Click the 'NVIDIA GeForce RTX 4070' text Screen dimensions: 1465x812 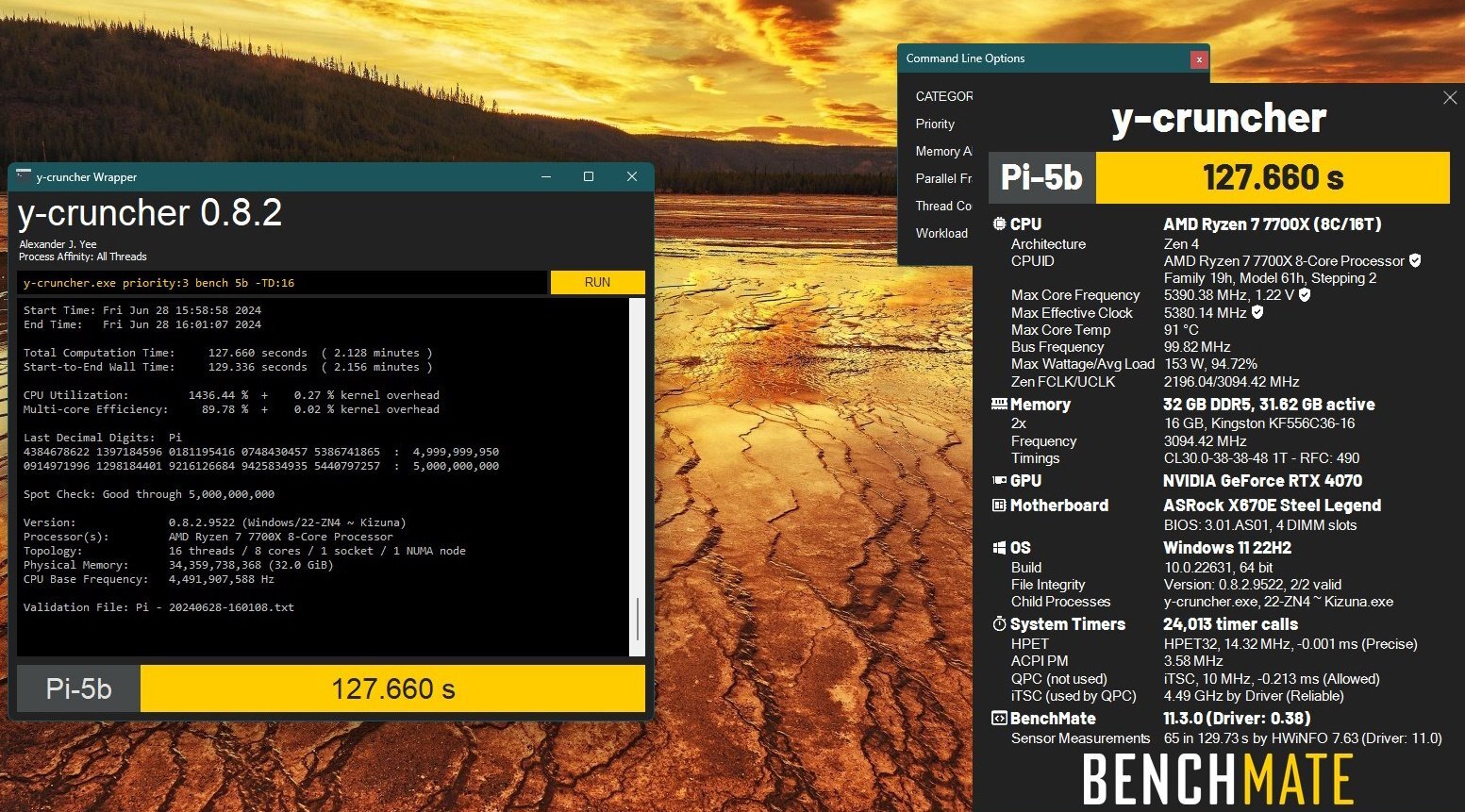1262,481
